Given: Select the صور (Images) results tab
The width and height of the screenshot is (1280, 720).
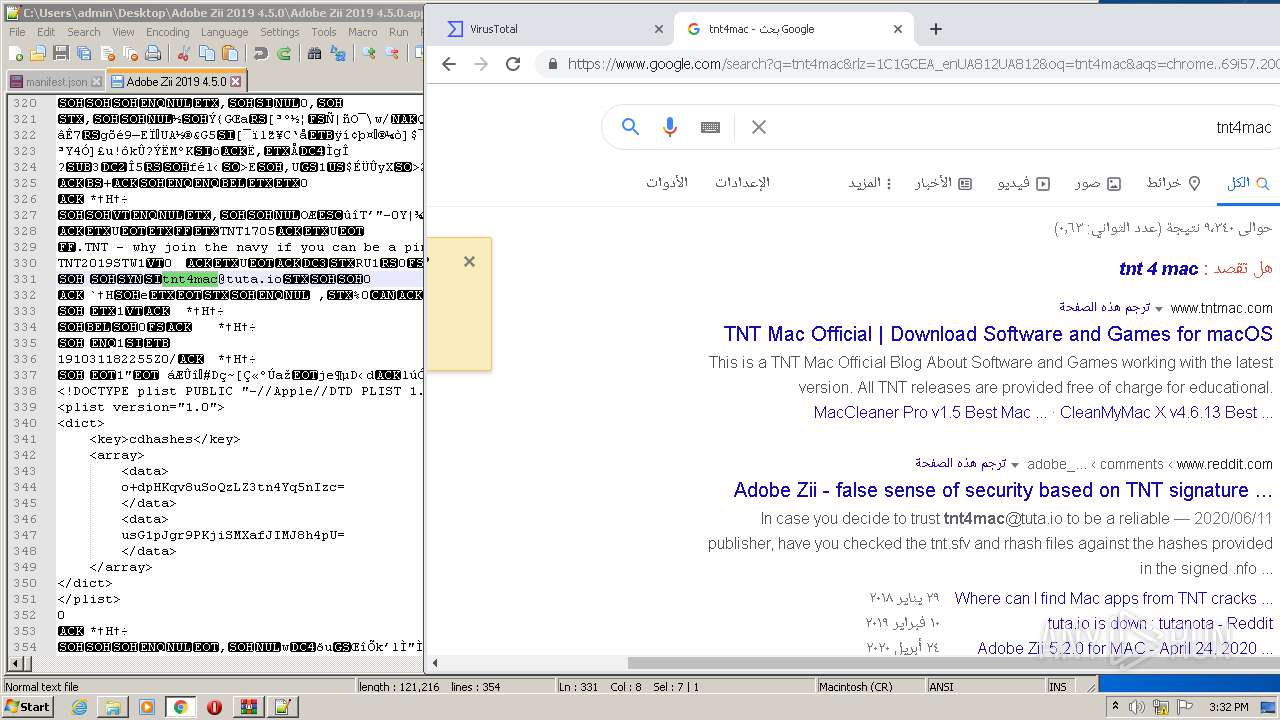Looking at the screenshot, I should 1098,183.
